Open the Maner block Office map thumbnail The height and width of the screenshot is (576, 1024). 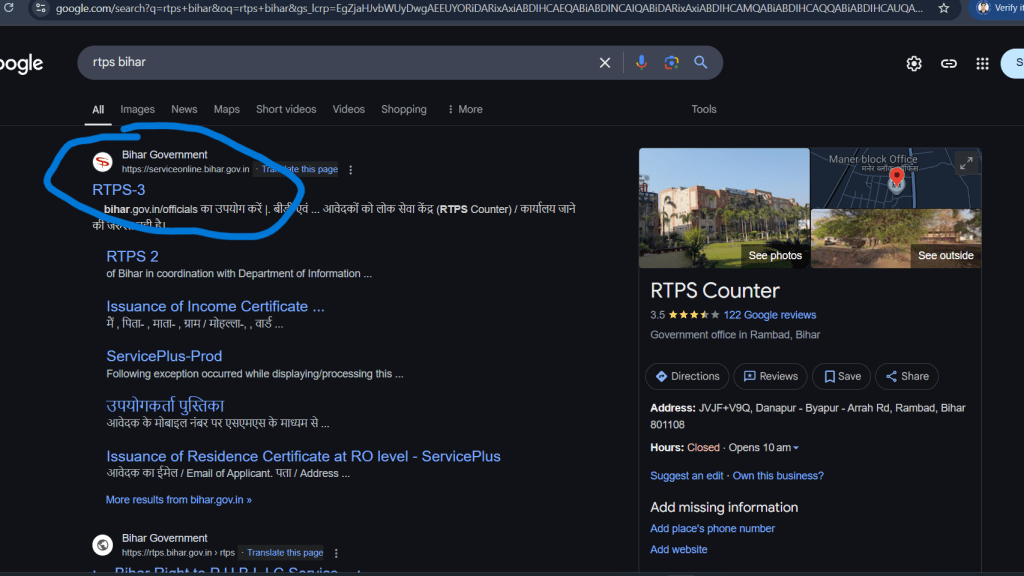pyautogui.click(x=896, y=178)
